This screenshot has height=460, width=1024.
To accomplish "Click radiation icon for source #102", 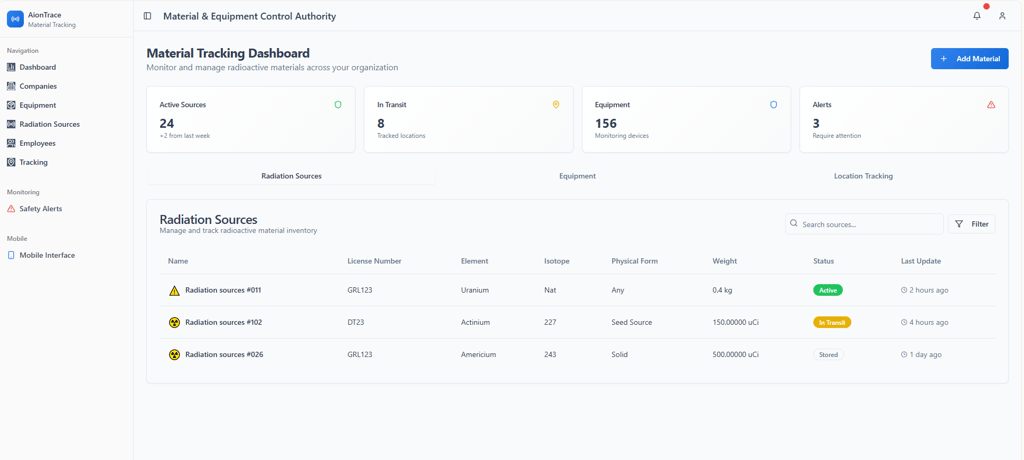I will click(x=174, y=322).
